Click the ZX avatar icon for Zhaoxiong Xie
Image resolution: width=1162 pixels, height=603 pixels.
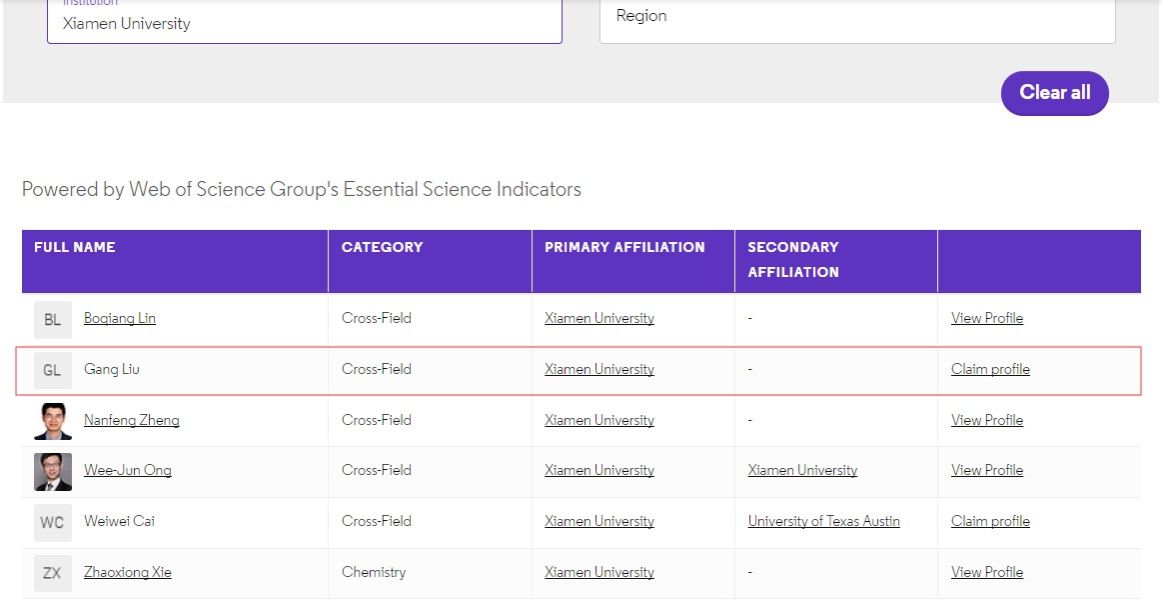coord(52,574)
